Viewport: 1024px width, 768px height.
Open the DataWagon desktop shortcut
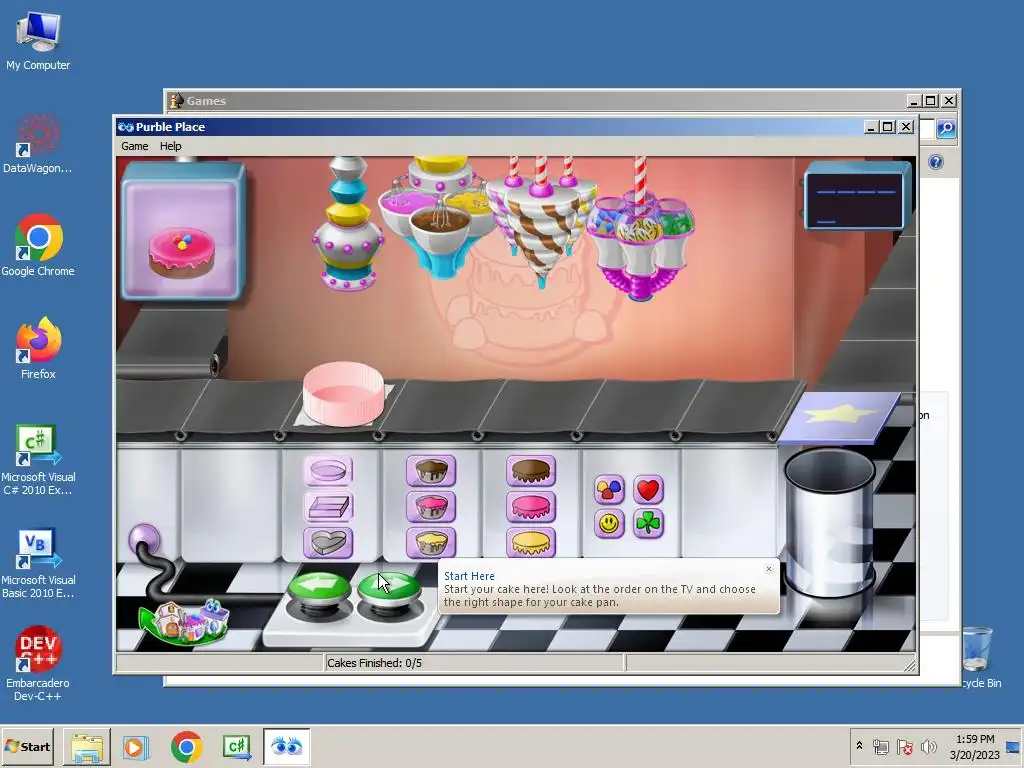(38, 144)
